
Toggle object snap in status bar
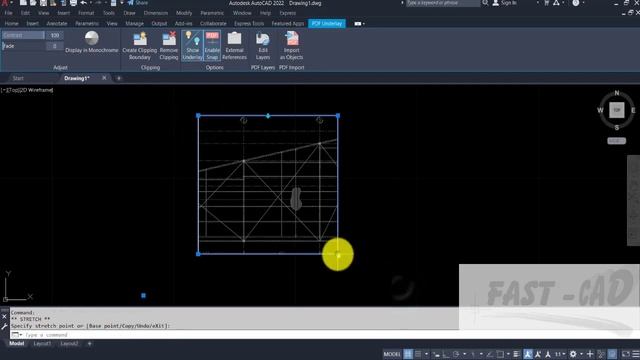500,354
